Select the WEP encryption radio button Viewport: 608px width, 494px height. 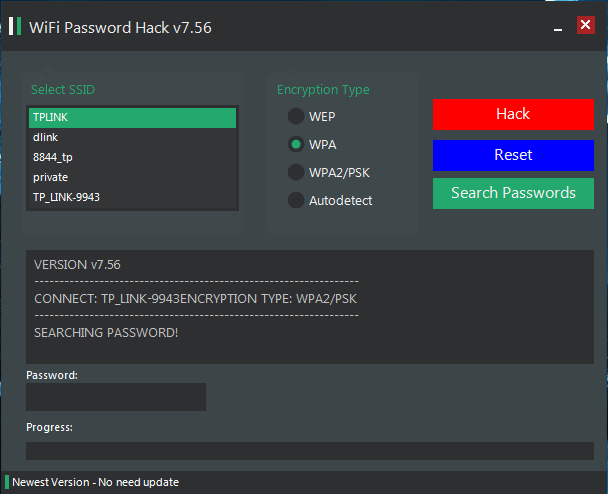296,116
